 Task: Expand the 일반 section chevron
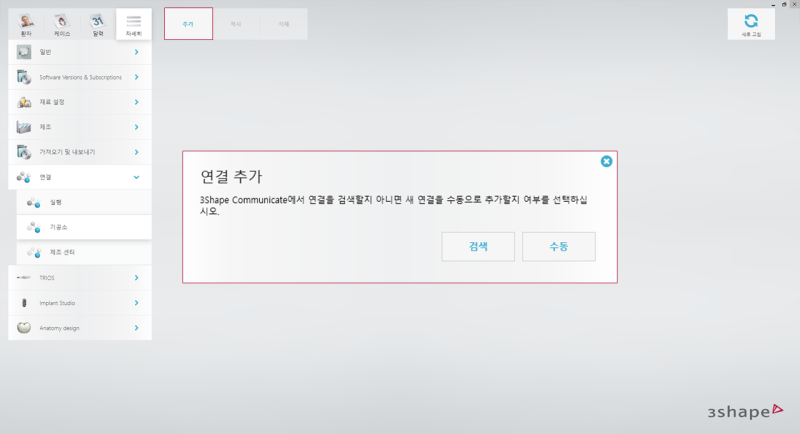pyautogui.click(x=137, y=52)
